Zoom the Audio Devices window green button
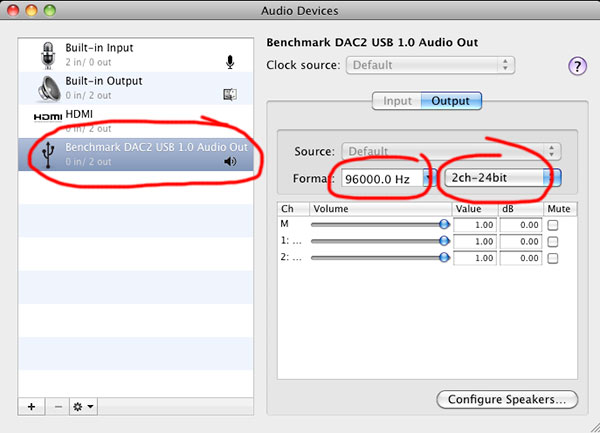Screen dimensions: 600x433 pyautogui.click(x=50, y=10)
